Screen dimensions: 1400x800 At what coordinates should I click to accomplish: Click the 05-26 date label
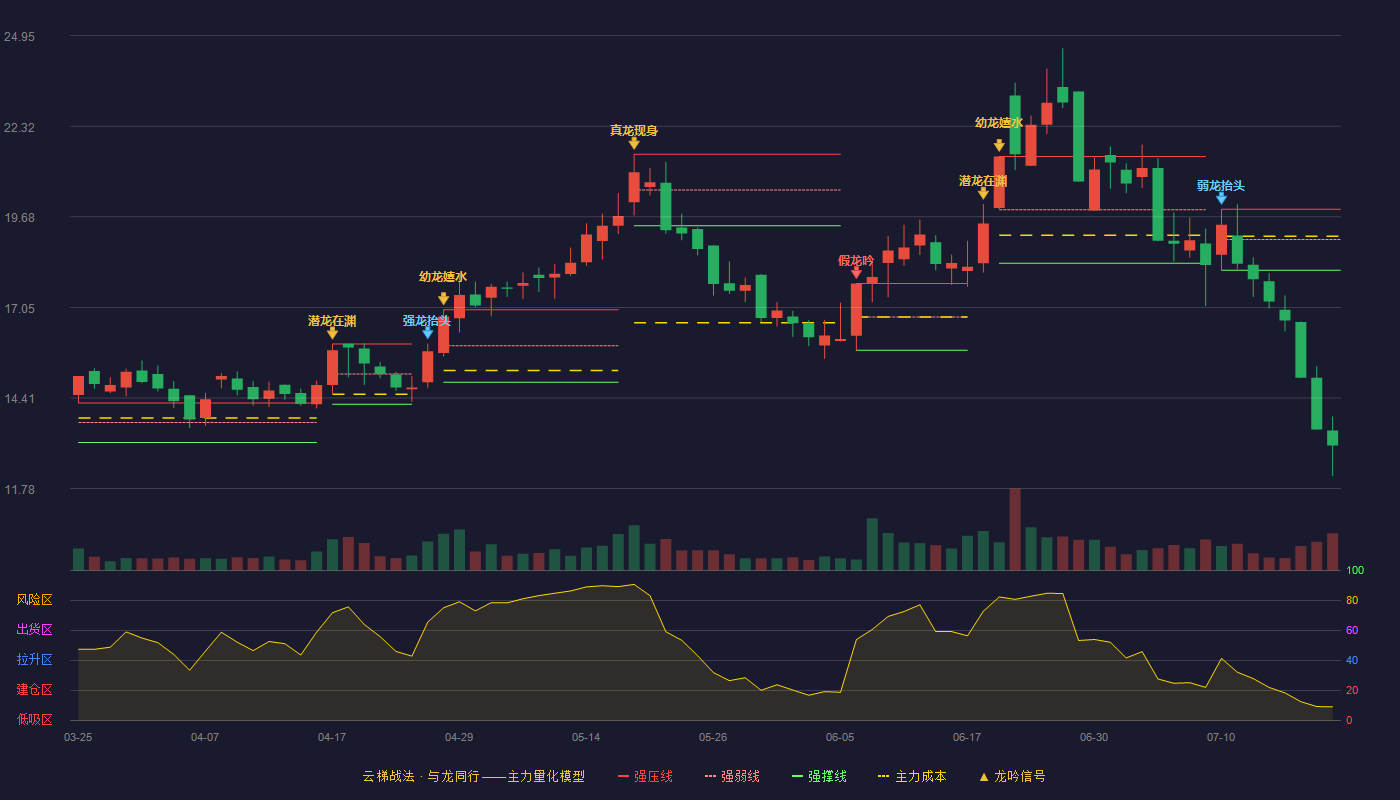point(713,737)
